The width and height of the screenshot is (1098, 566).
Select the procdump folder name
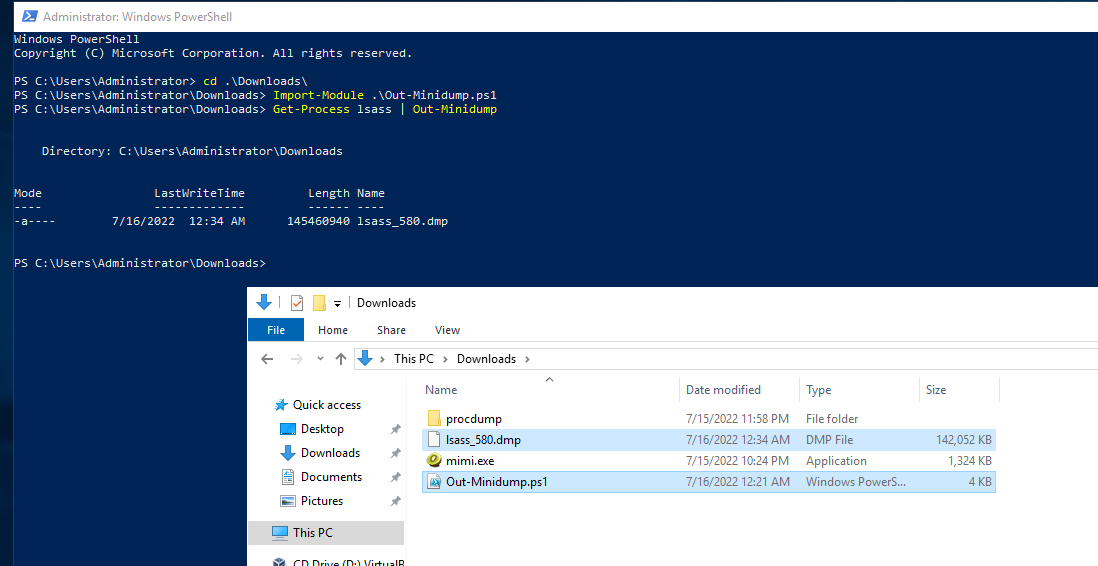point(473,419)
